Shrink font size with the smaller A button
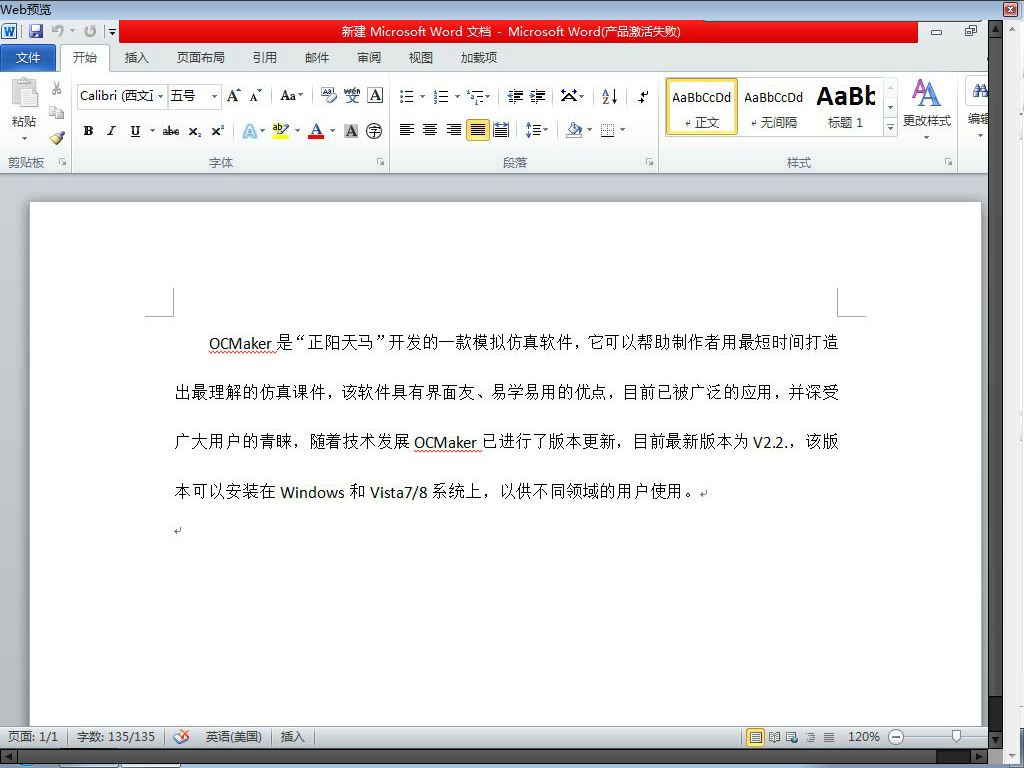The width and height of the screenshot is (1024, 768). (x=255, y=96)
